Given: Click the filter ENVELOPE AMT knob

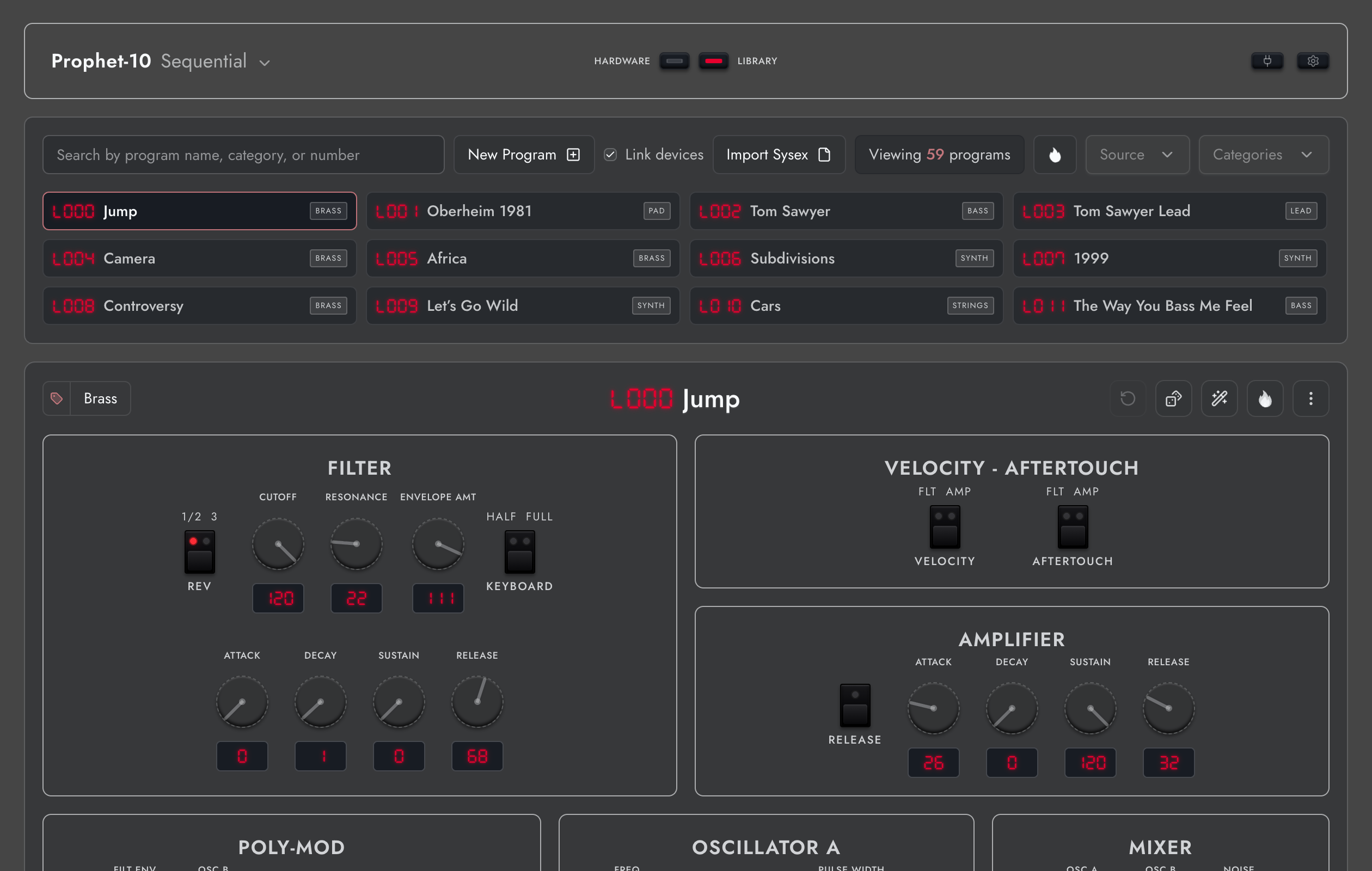Looking at the screenshot, I should pyautogui.click(x=438, y=544).
